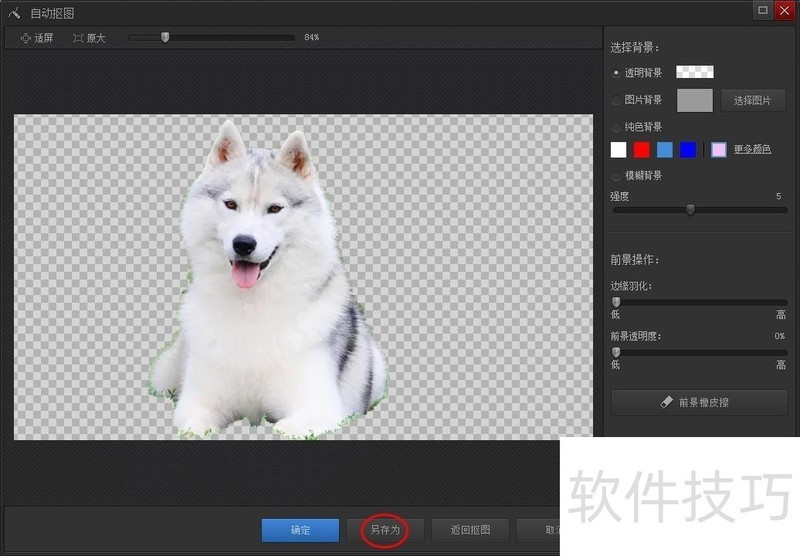Pick the light blue color swatch
800x556 pixels.
tap(665, 150)
